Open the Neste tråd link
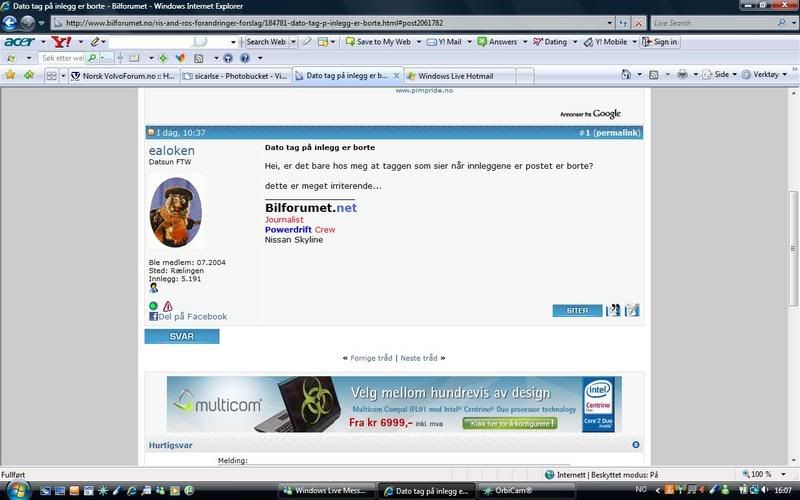Screen dimensions: 800x500 click(419, 357)
